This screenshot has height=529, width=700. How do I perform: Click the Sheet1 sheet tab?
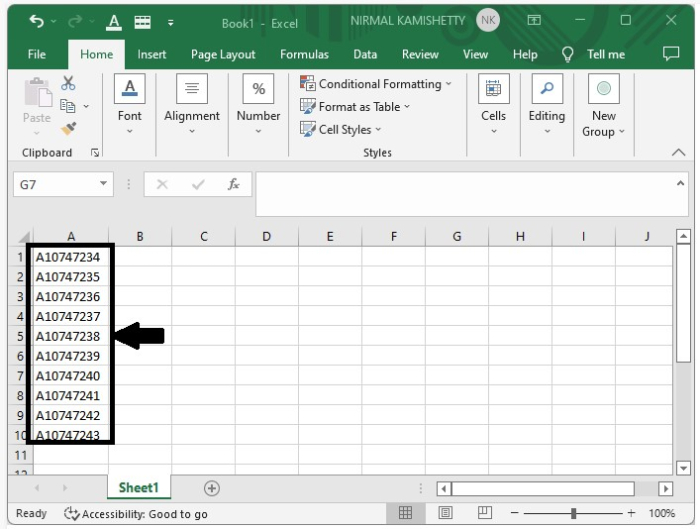tap(139, 487)
